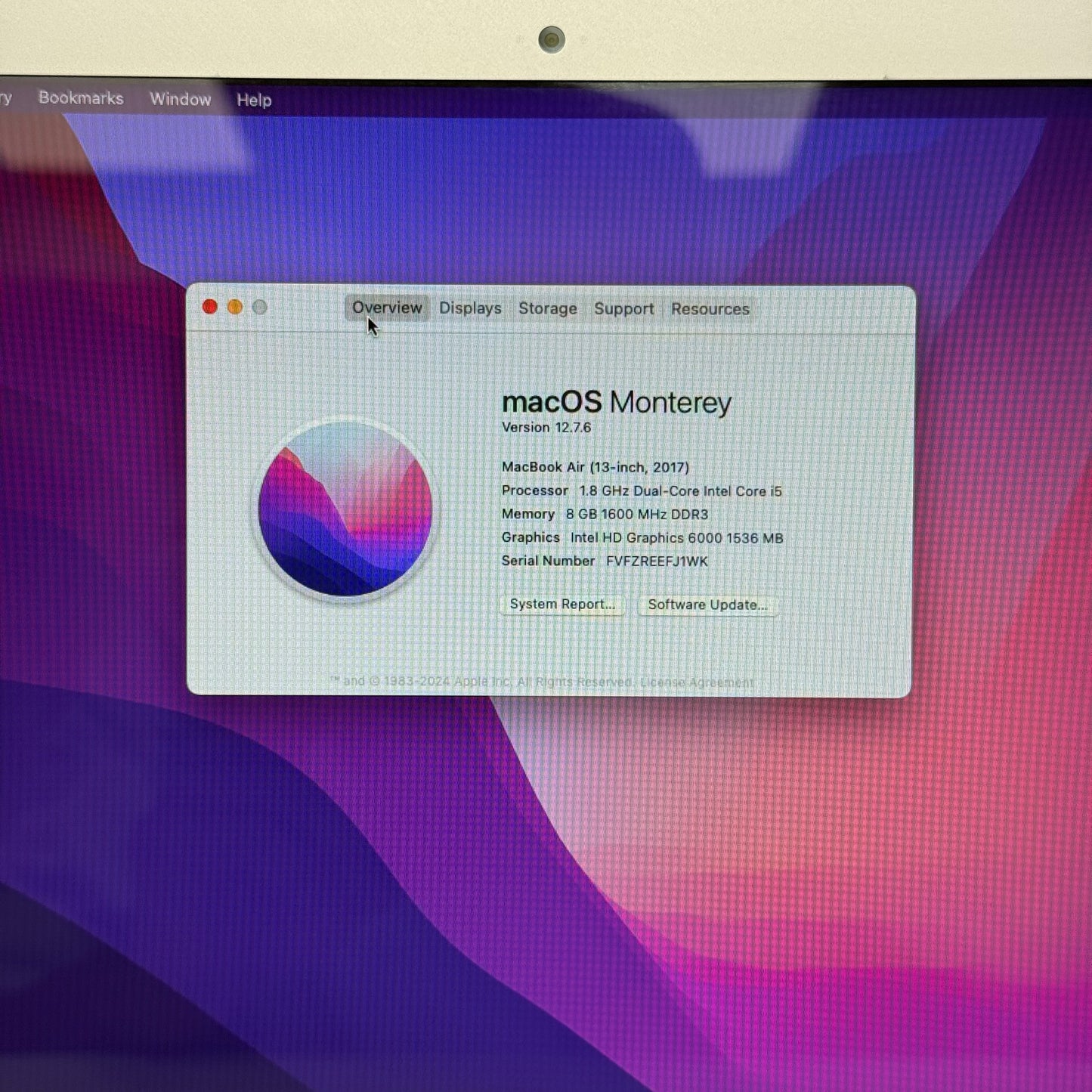The image size is (1092, 1092).
Task: Close About This Mac with red button
Action: click(x=210, y=307)
